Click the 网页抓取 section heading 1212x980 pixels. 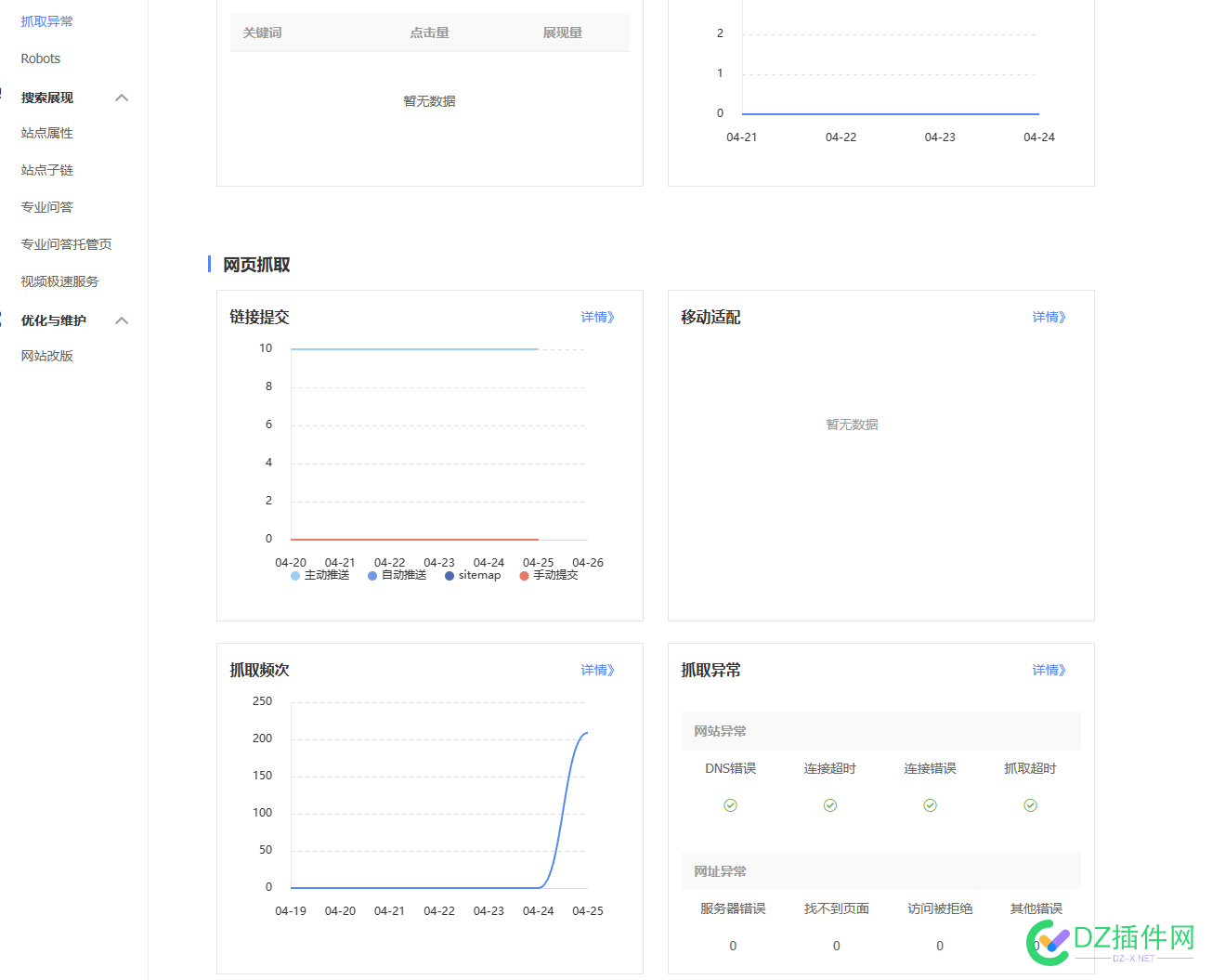(256, 265)
